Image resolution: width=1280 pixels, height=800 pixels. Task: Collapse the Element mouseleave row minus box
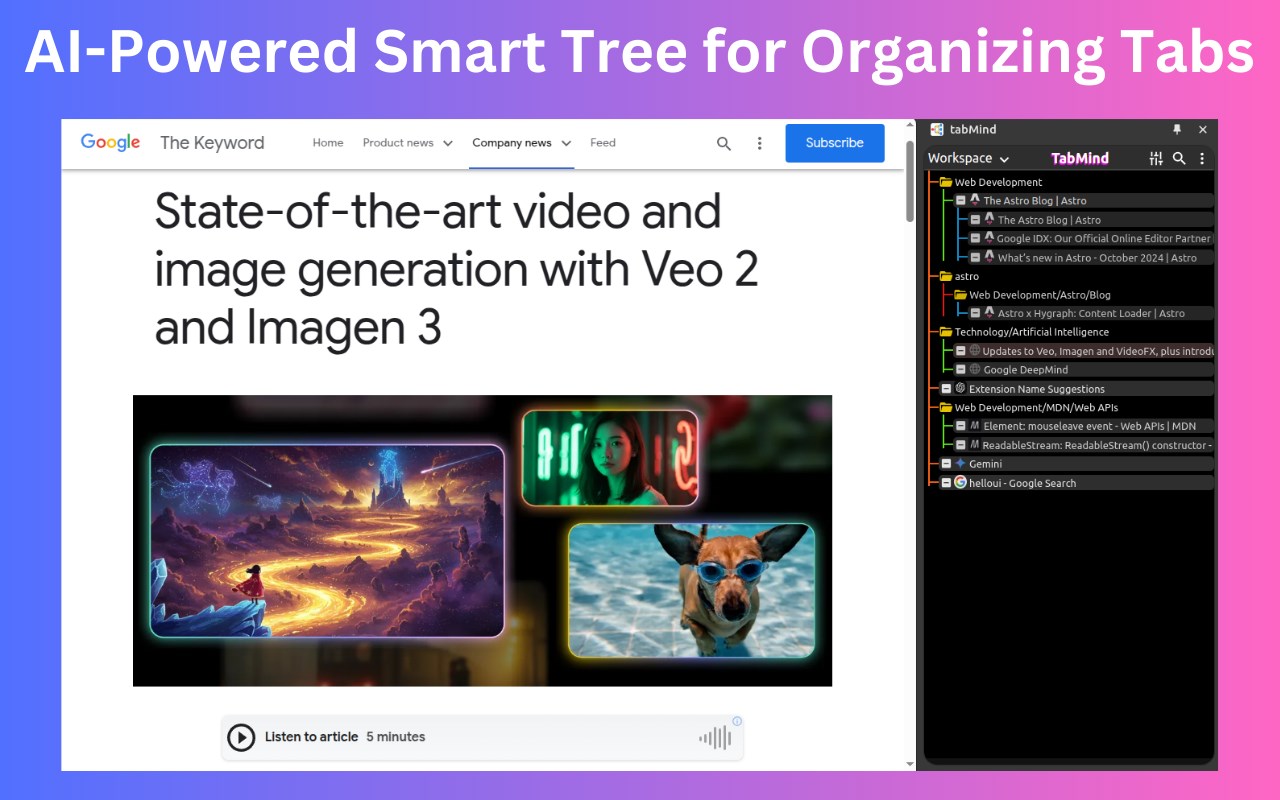coord(961,426)
